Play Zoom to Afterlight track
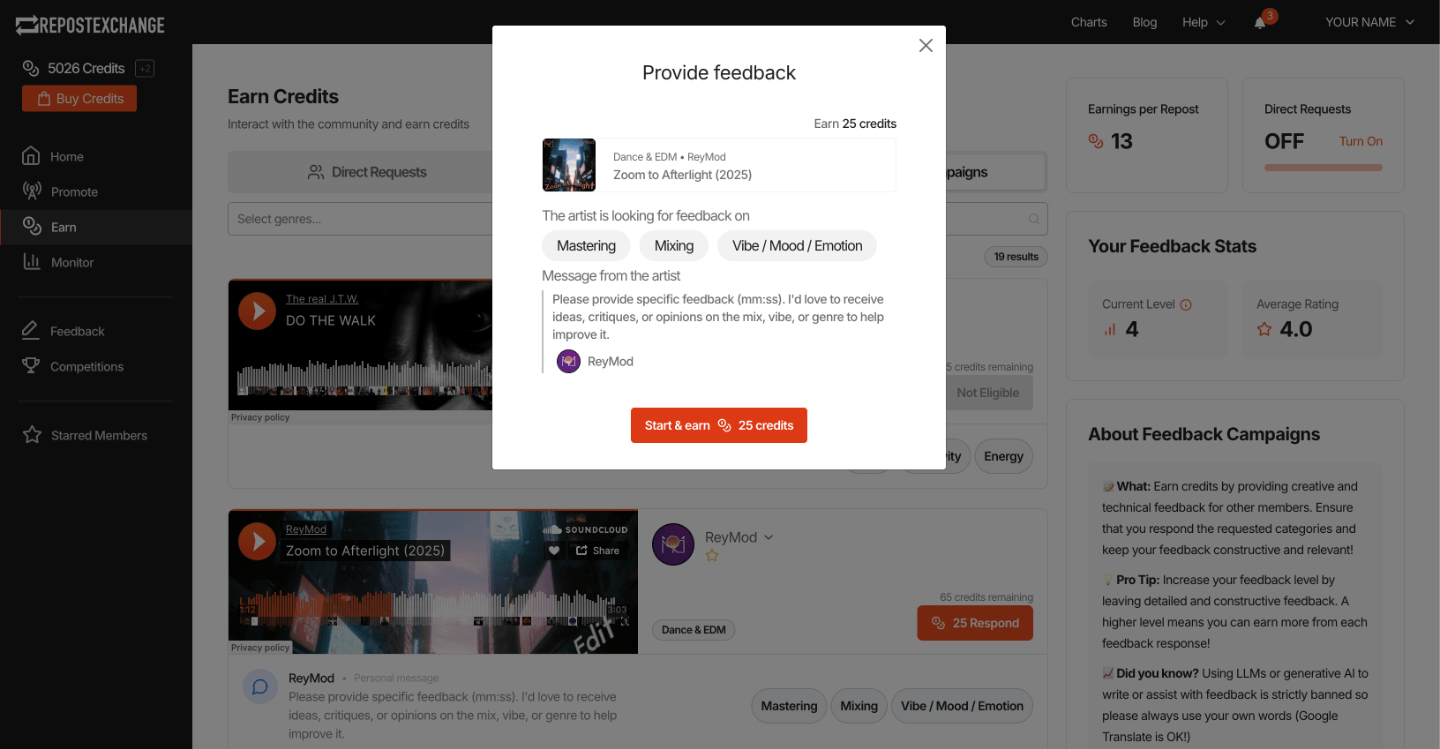1440x749 pixels. [x=257, y=541]
